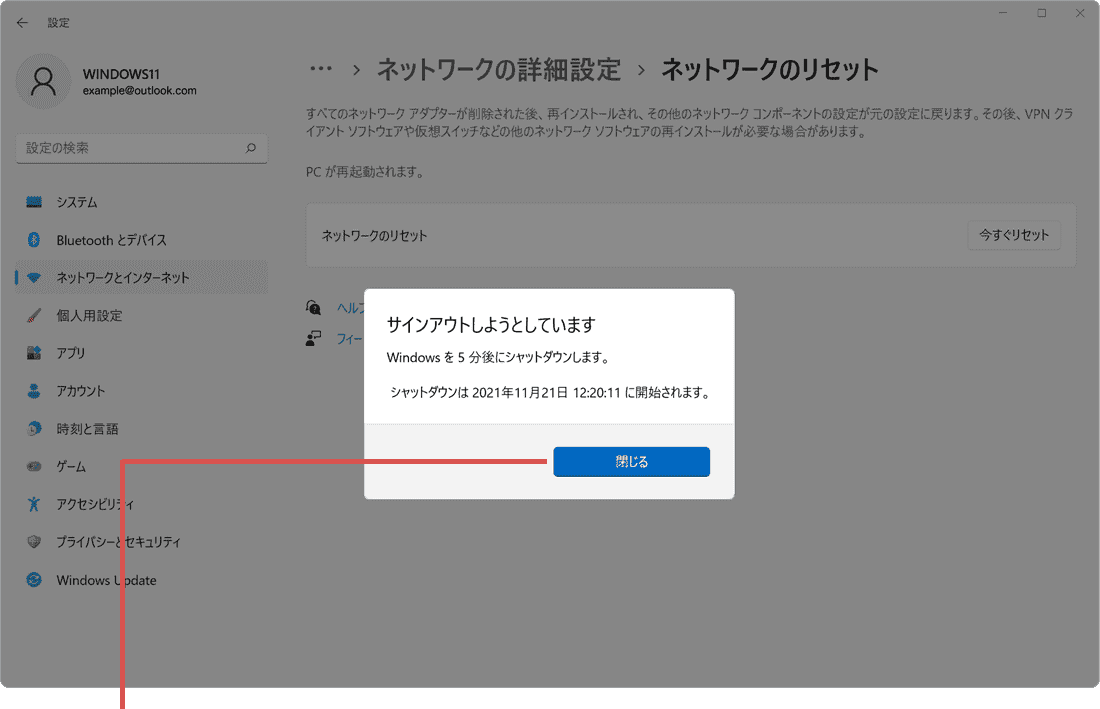Dismiss the sign-out dialog with 閉じる
The height and width of the screenshot is (709, 1100).
631,461
